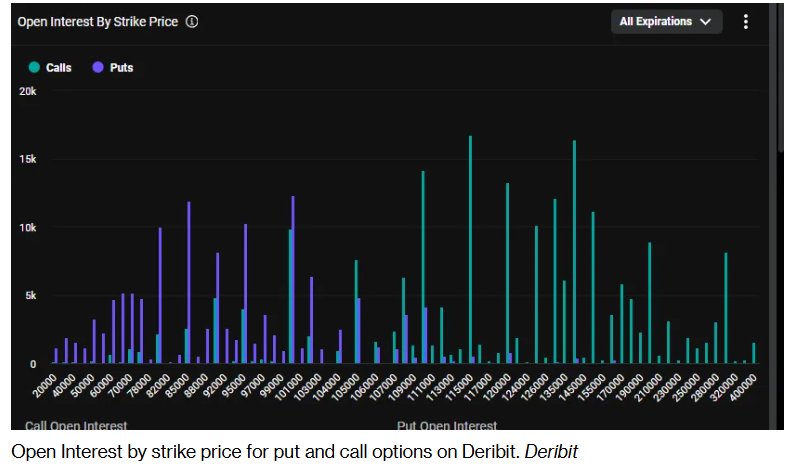Select the tallest call bar near 115000
This screenshot has height=466, width=812.
(x=470, y=250)
